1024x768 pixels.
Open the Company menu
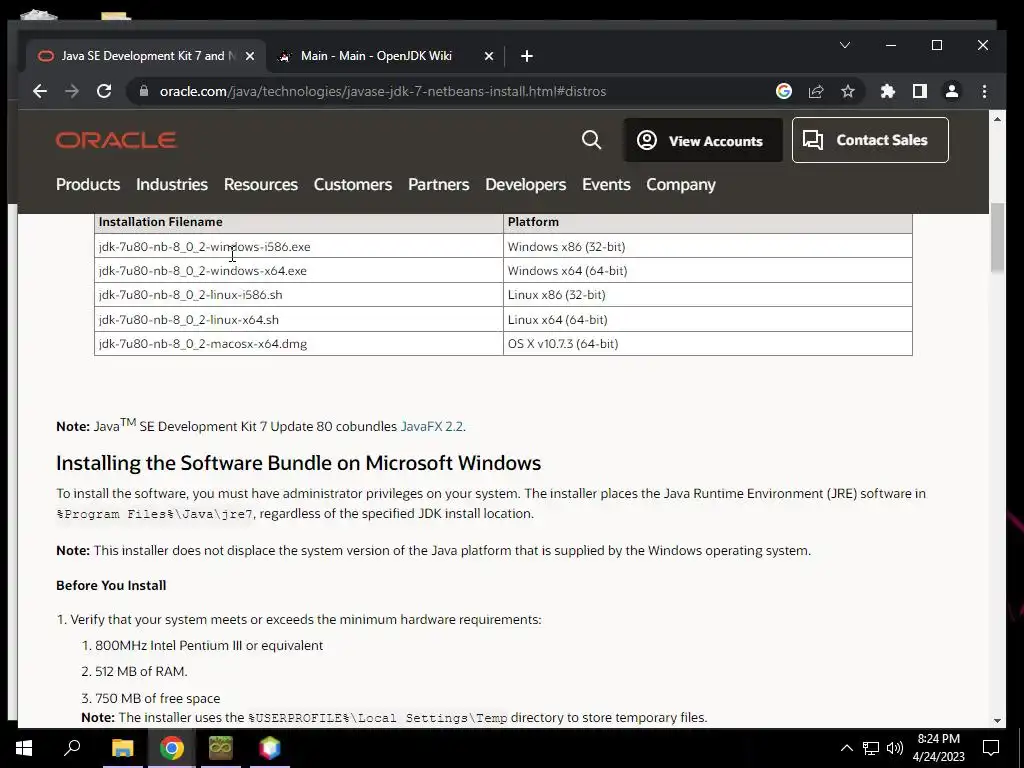[x=680, y=185]
